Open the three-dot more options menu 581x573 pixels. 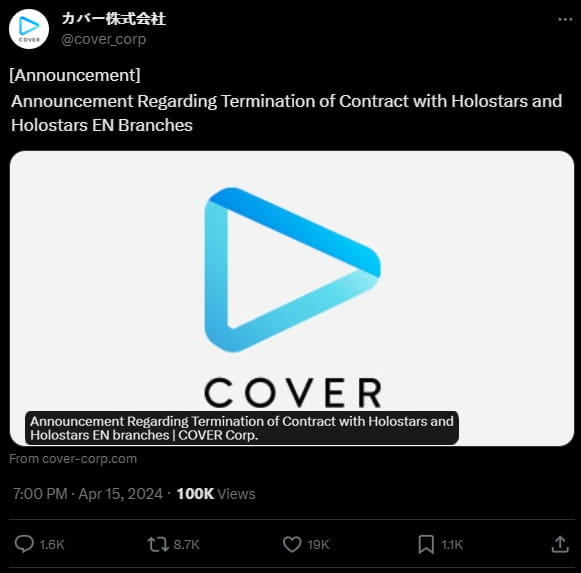click(565, 19)
